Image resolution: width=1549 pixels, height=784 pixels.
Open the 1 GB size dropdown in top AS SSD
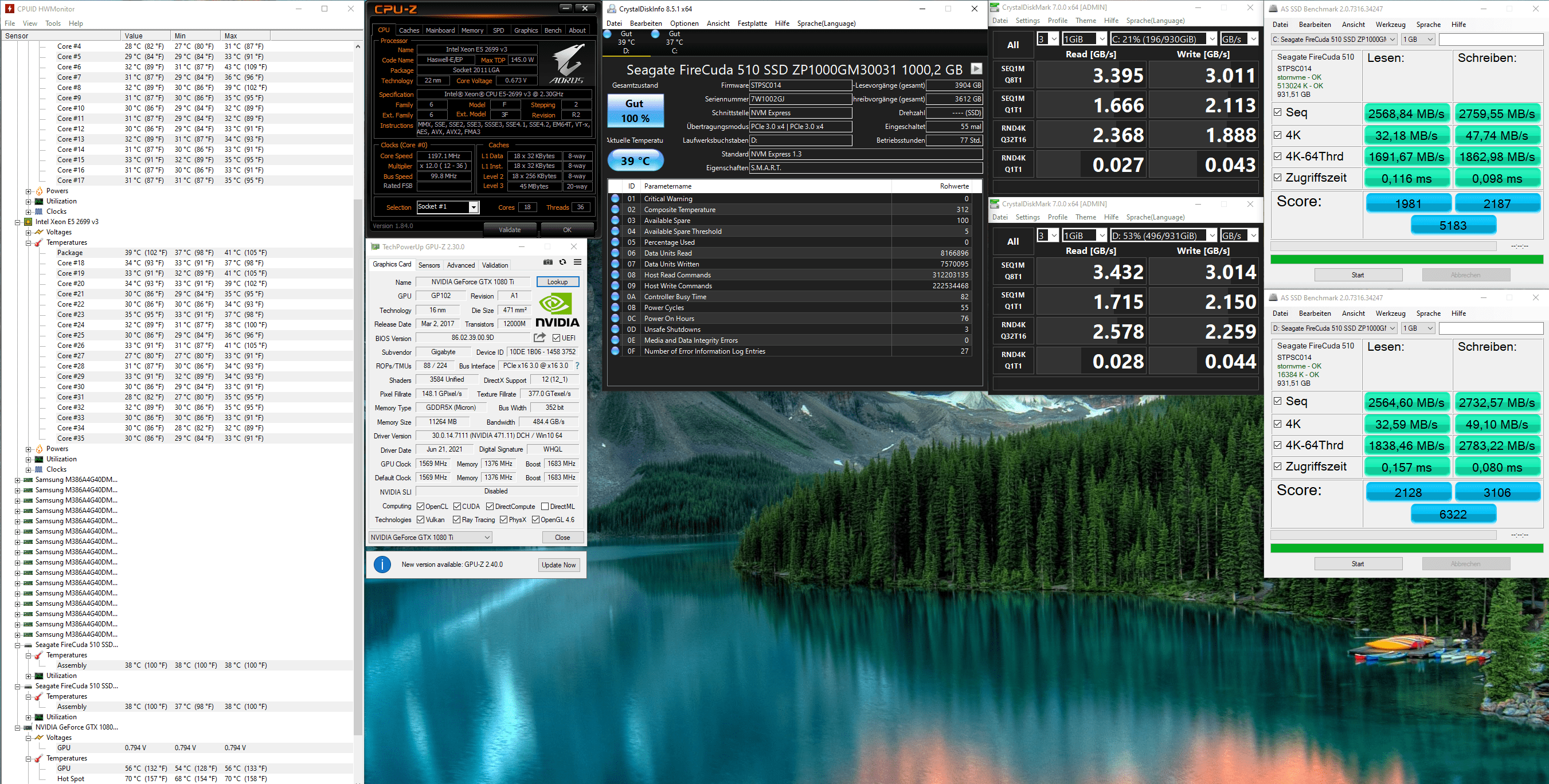click(x=1418, y=39)
